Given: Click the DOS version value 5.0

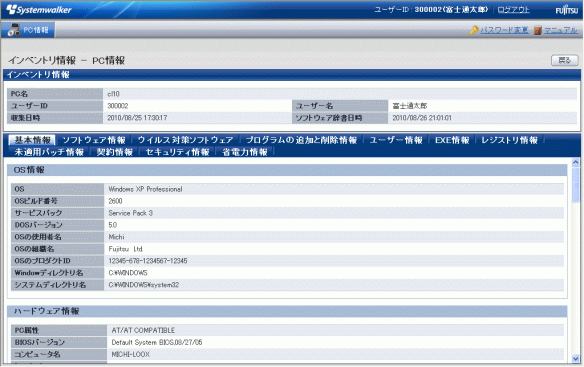Looking at the screenshot, I should [x=113, y=225].
